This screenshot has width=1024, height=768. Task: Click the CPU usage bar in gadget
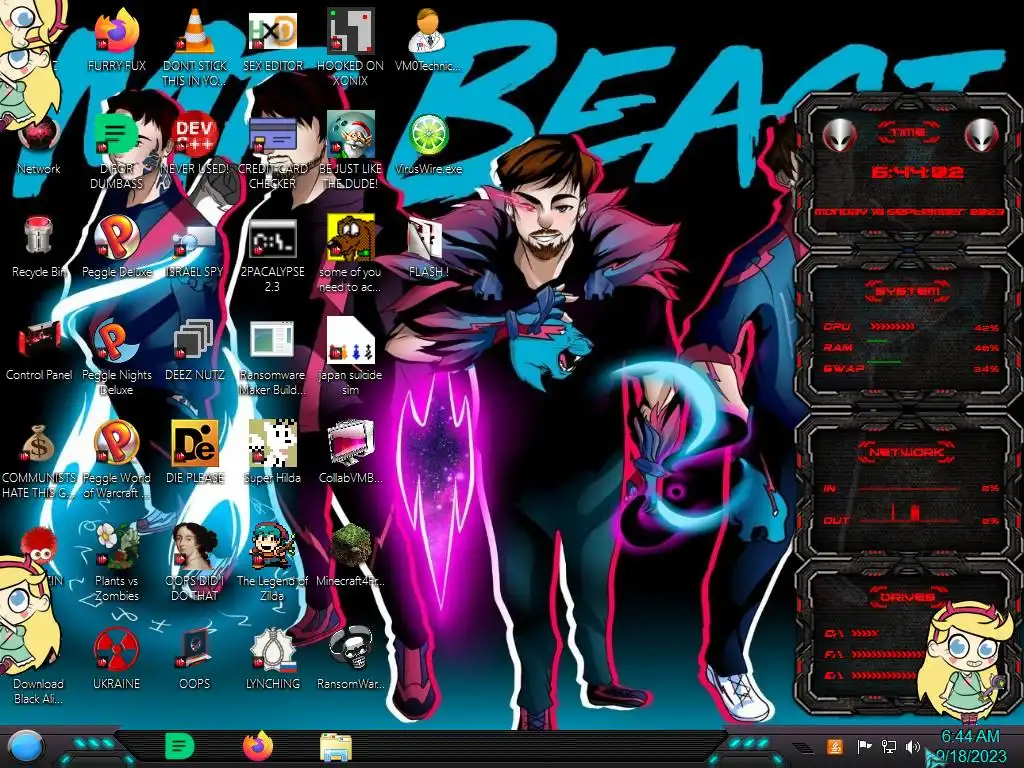(892, 327)
